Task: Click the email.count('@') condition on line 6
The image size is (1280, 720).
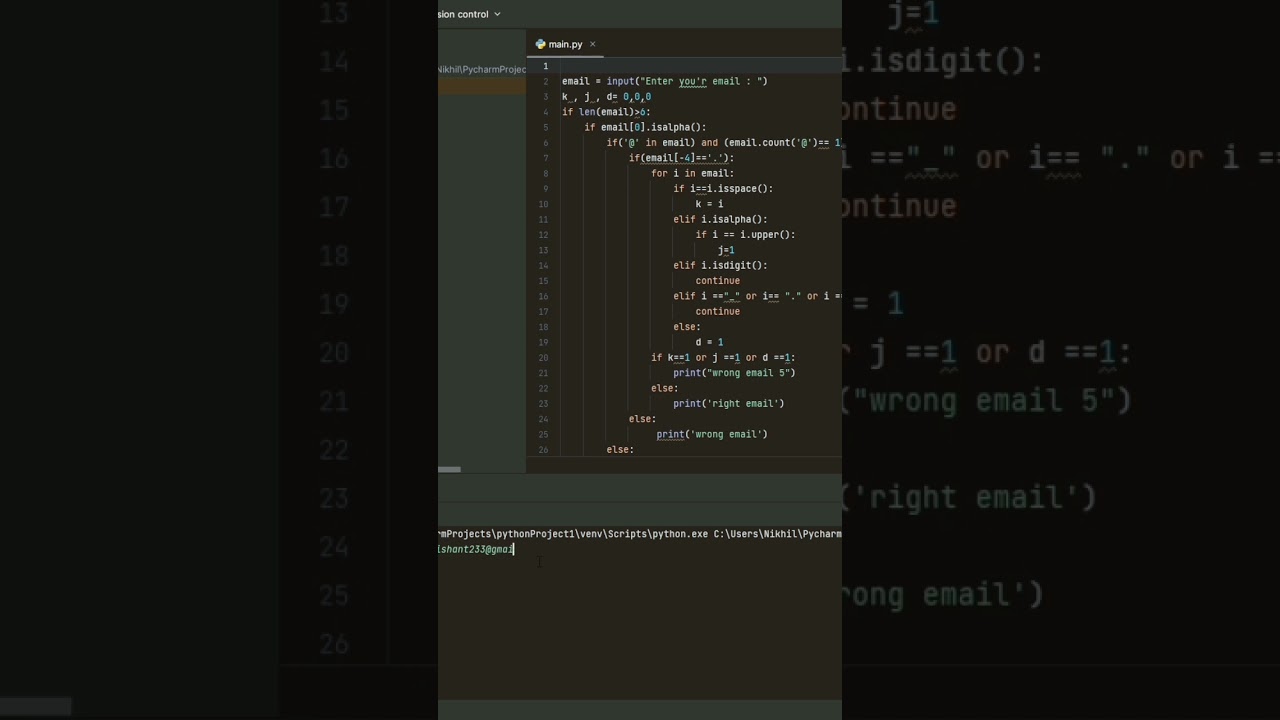Action: (x=783, y=143)
